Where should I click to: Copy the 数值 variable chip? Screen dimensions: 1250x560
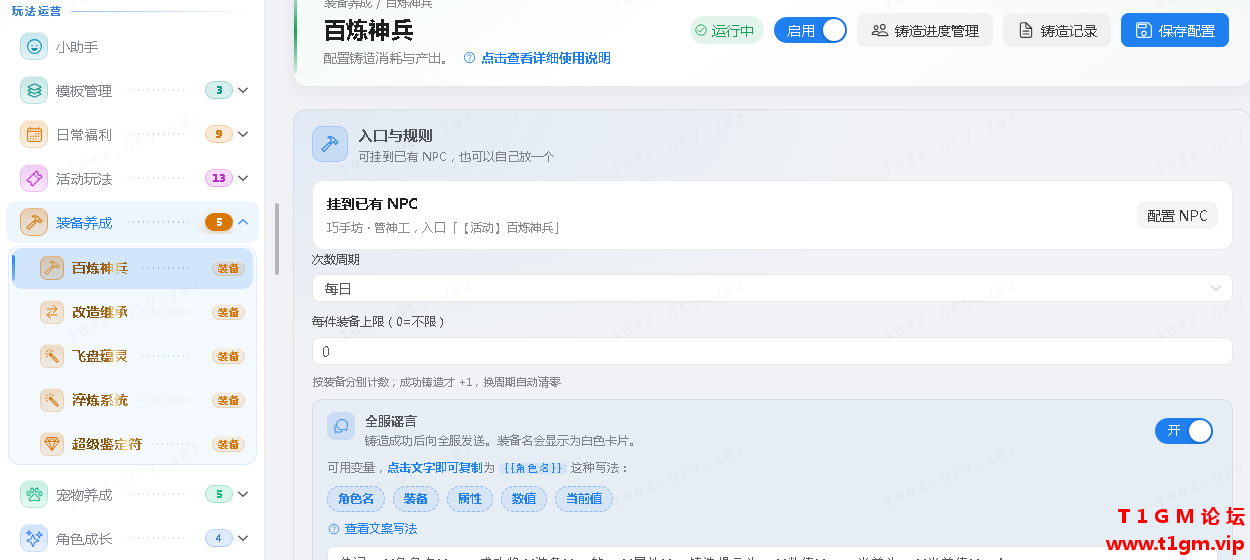(x=524, y=498)
